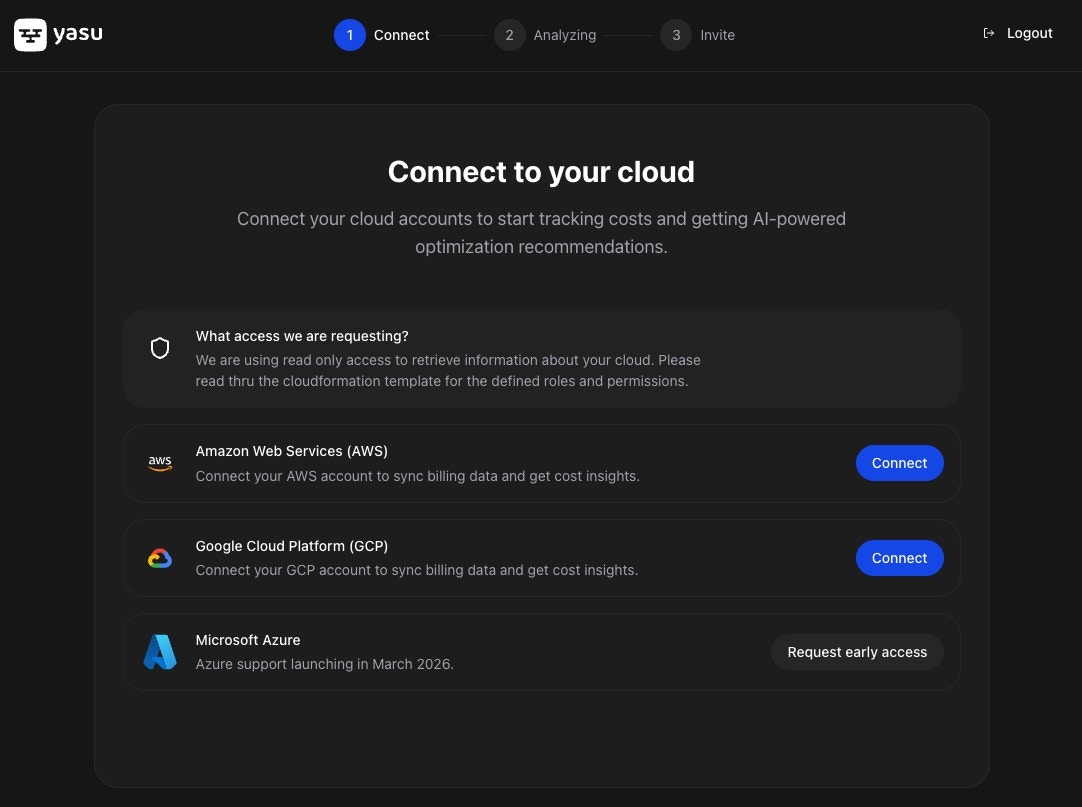Connect Amazon Web Services account
1082x807 pixels.
[899, 463]
